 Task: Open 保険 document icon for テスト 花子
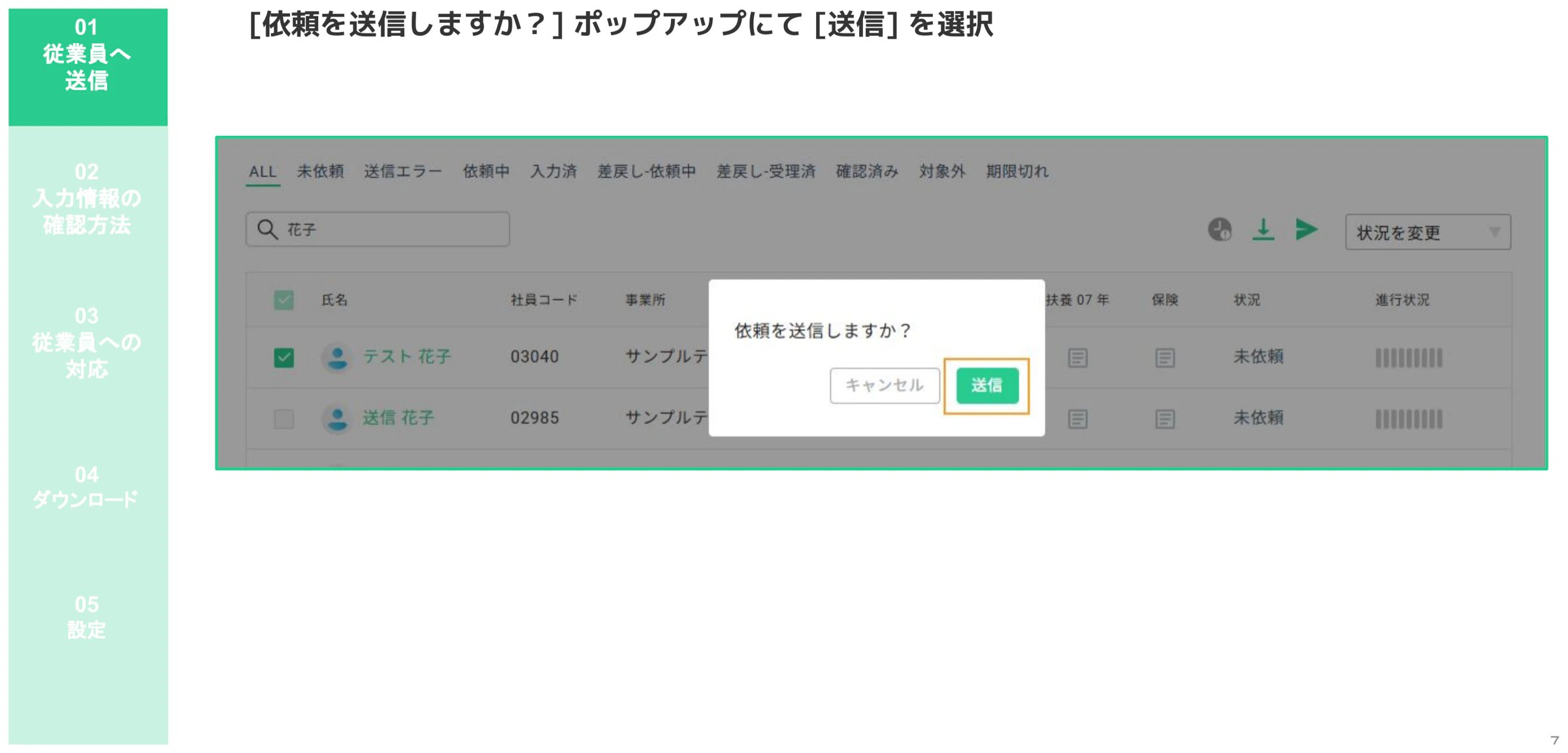click(x=1164, y=358)
